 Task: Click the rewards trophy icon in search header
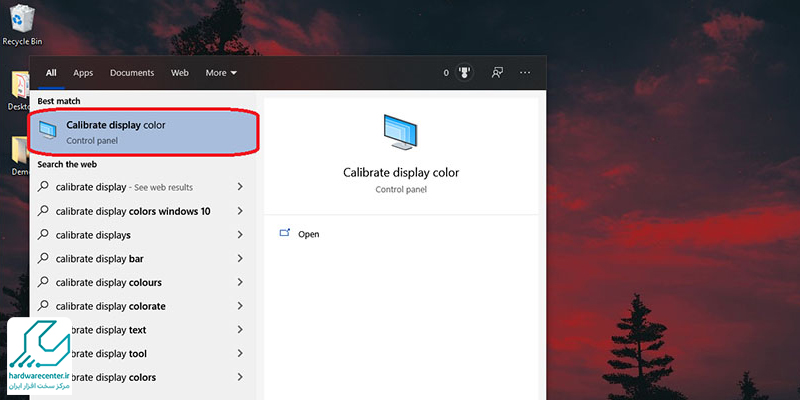point(464,73)
